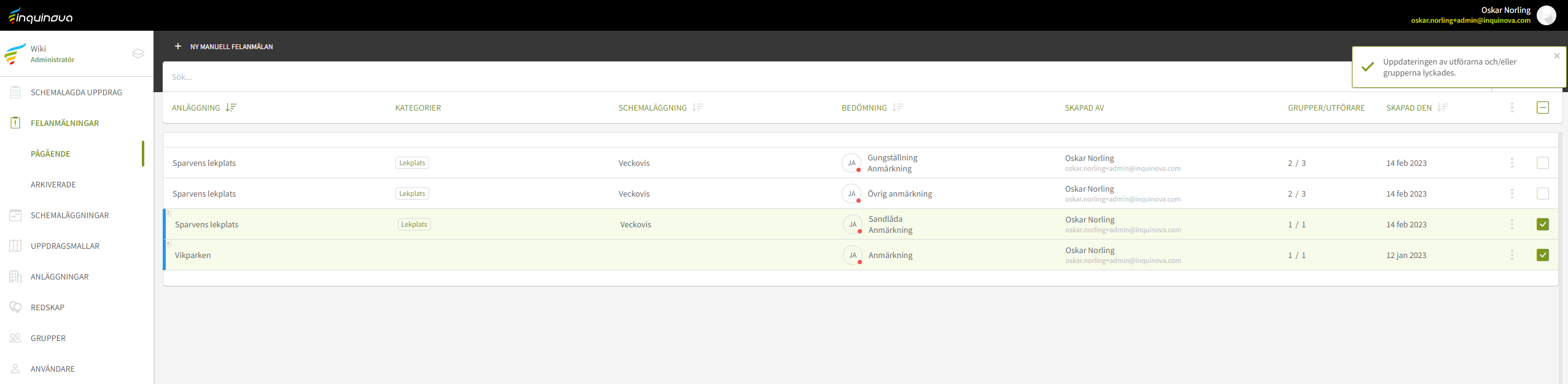The image size is (1568, 384).
Task: Open the user profile avatar
Action: (1546, 15)
